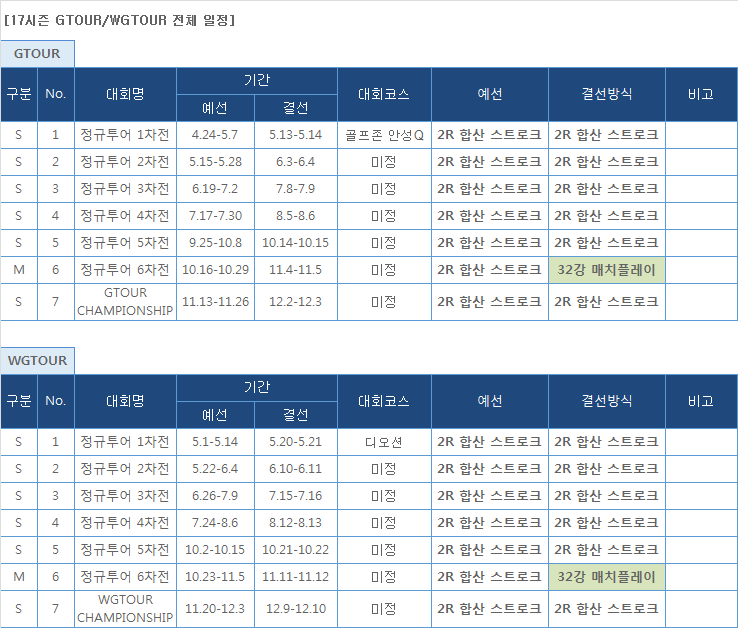Click the WGTOUR '32강 매치플레이' highlighted cell
This screenshot has width=738, height=628.
tap(607, 577)
